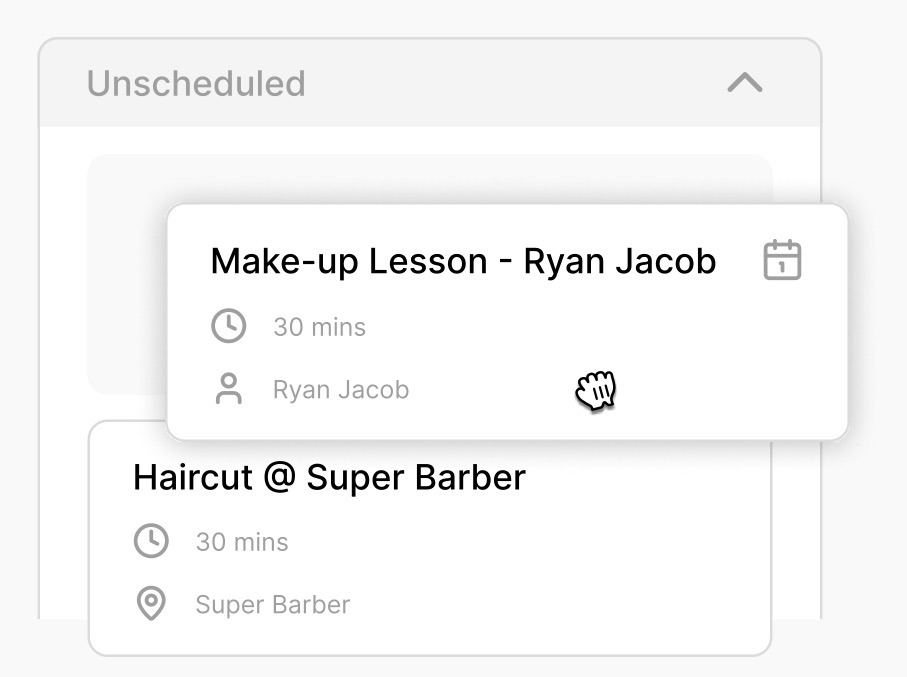Viewport: 907px width, 677px height.
Task: Click the Super Barber location text
Action: coord(271,603)
